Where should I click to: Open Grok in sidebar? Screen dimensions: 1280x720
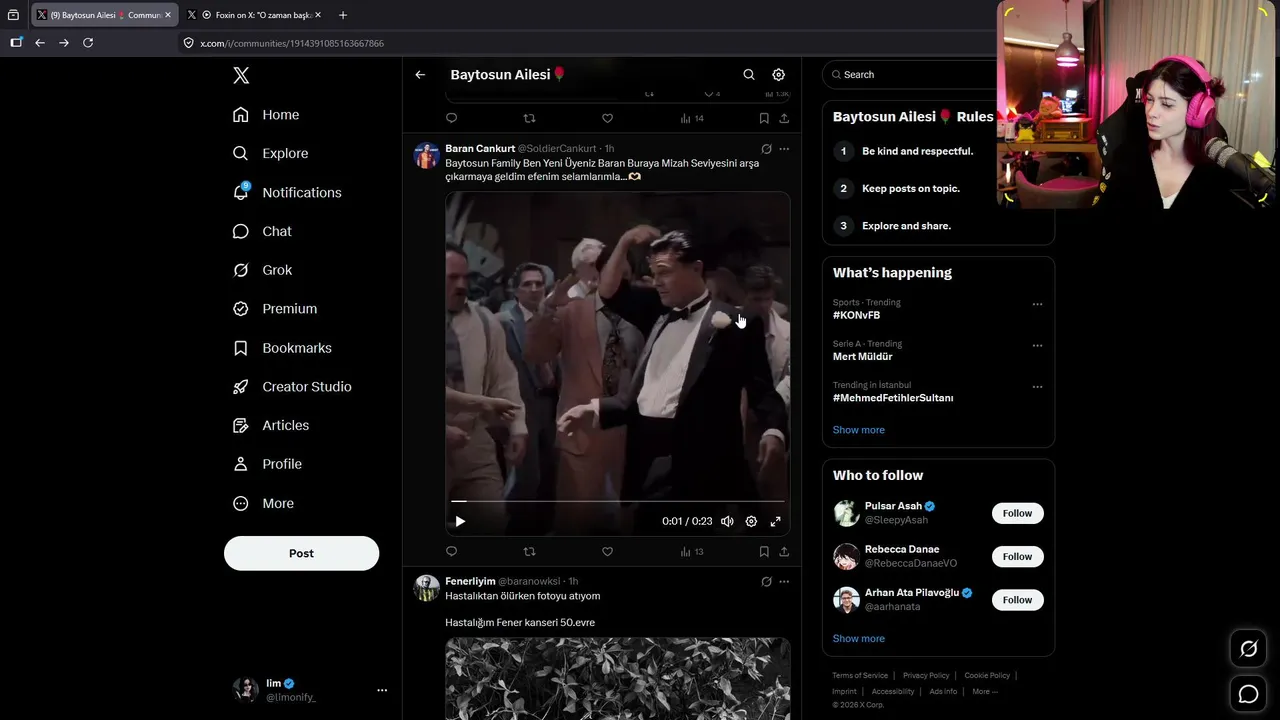[x=262, y=270]
